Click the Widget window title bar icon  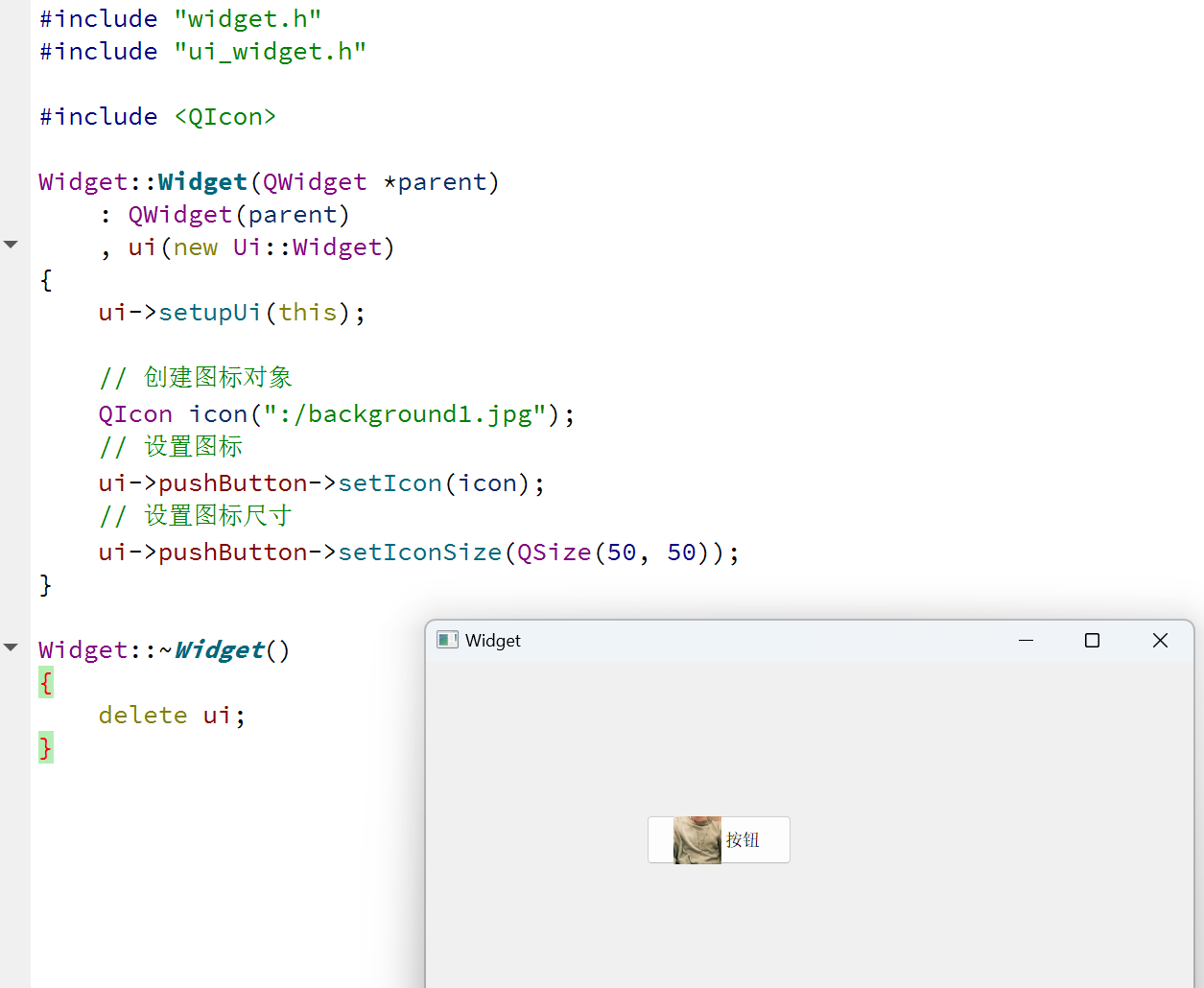pos(447,640)
